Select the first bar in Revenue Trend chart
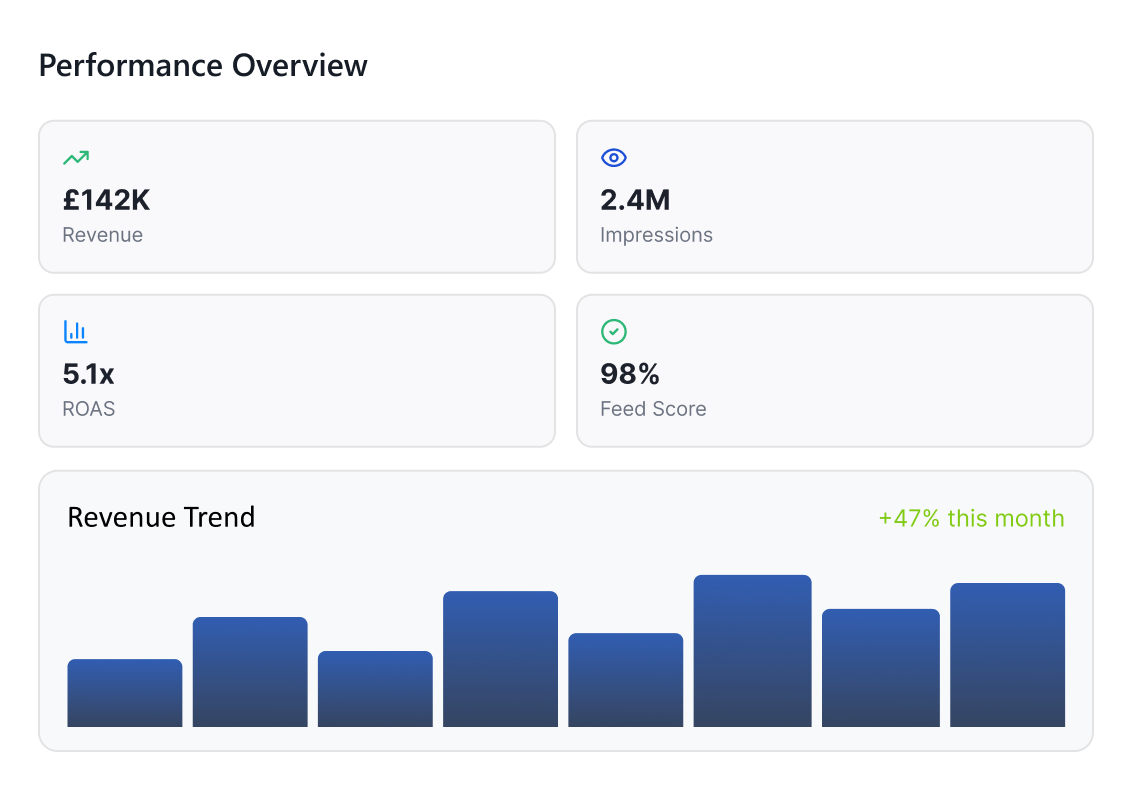 [125, 693]
